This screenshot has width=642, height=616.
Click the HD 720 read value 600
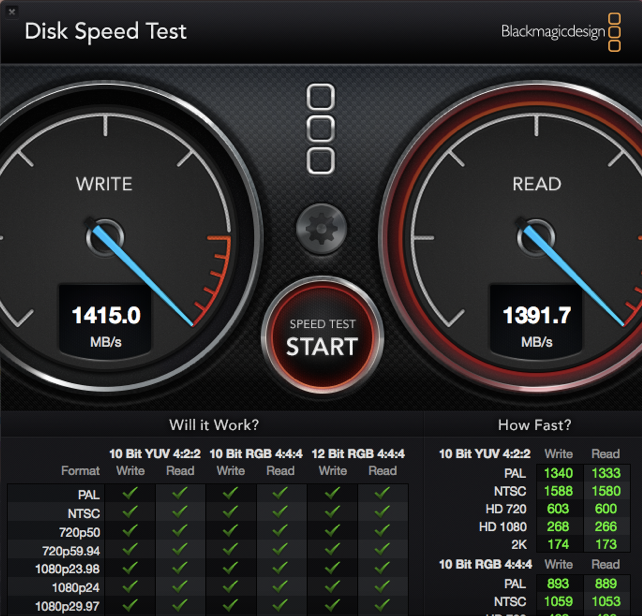click(606, 509)
